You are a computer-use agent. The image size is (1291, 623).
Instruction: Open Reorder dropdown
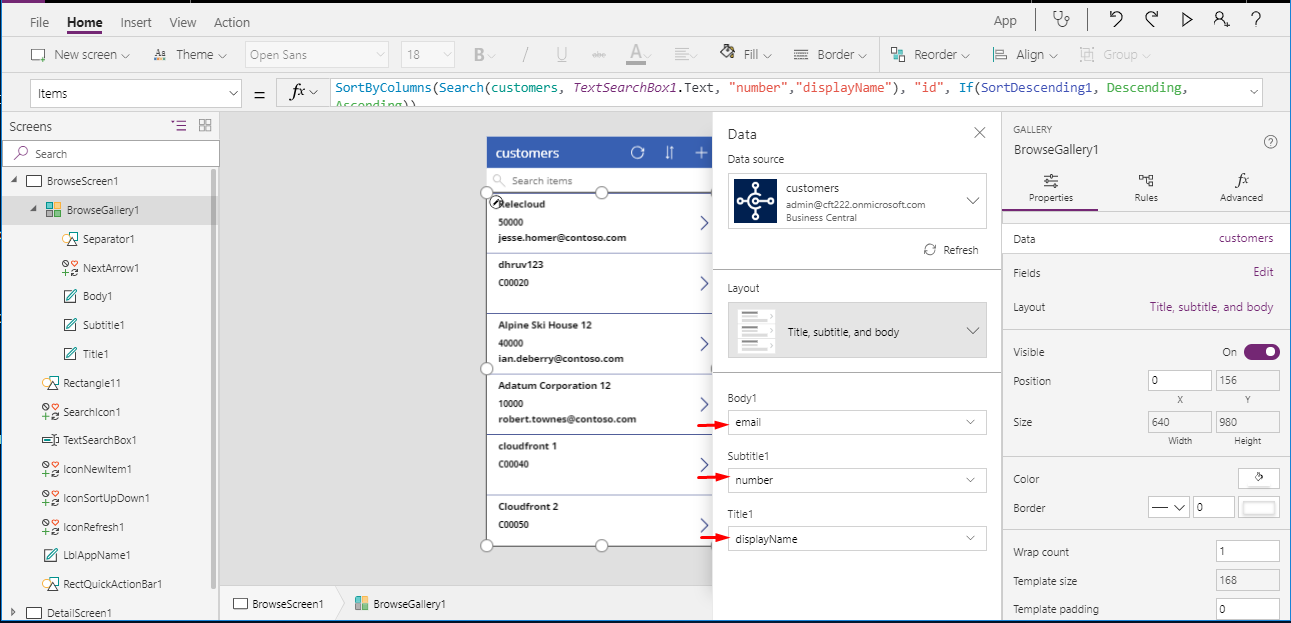click(928, 55)
